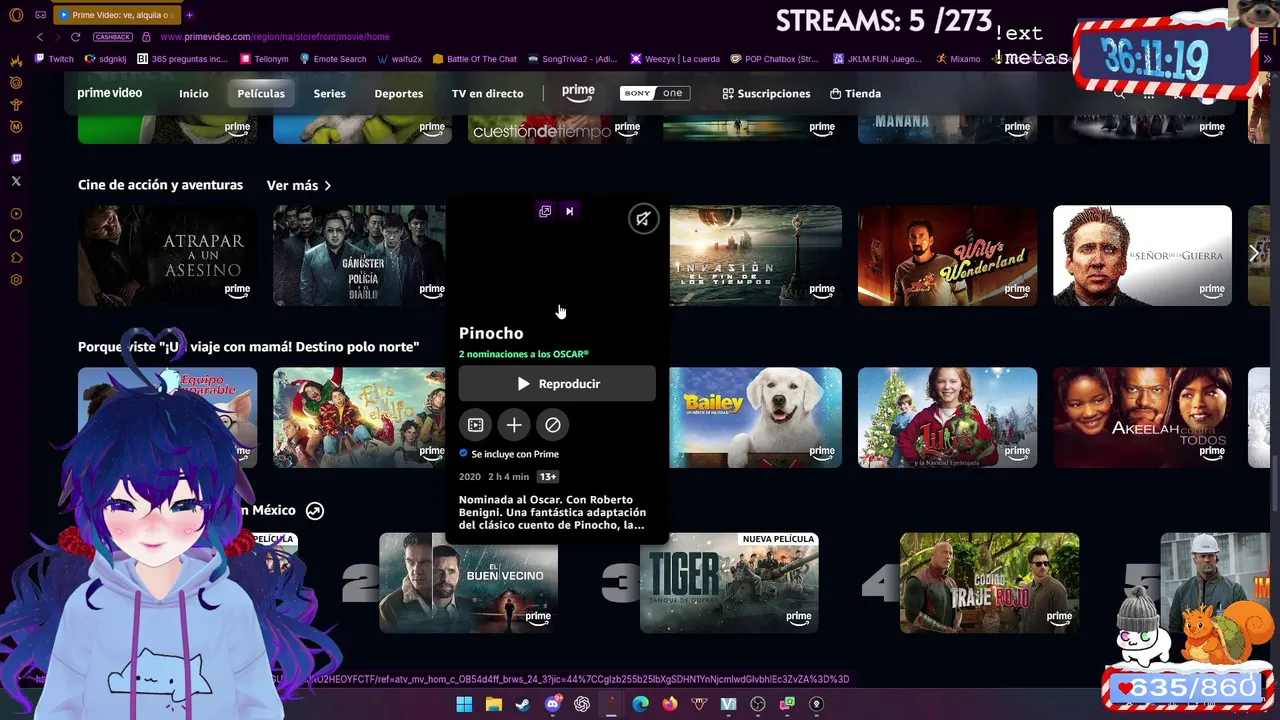This screenshot has height=720, width=1280.
Task: Open OBS Studio from the taskbar
Action: (758, 704)
